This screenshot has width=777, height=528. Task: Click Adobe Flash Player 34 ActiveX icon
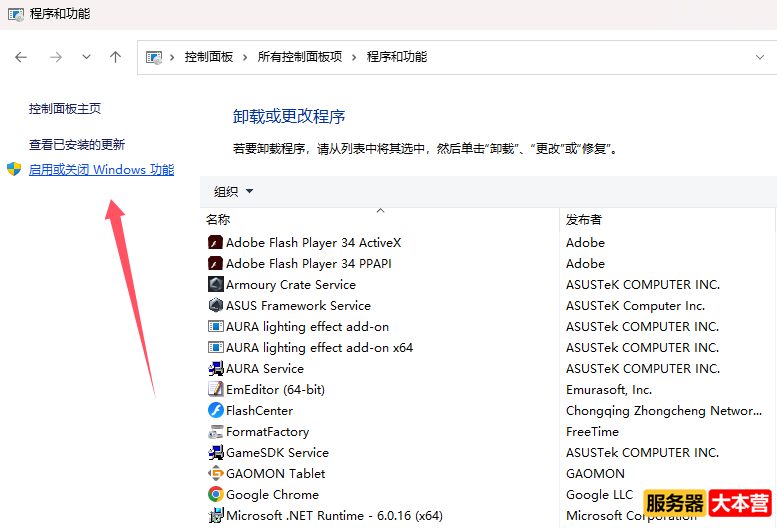(x=216, y=243)
